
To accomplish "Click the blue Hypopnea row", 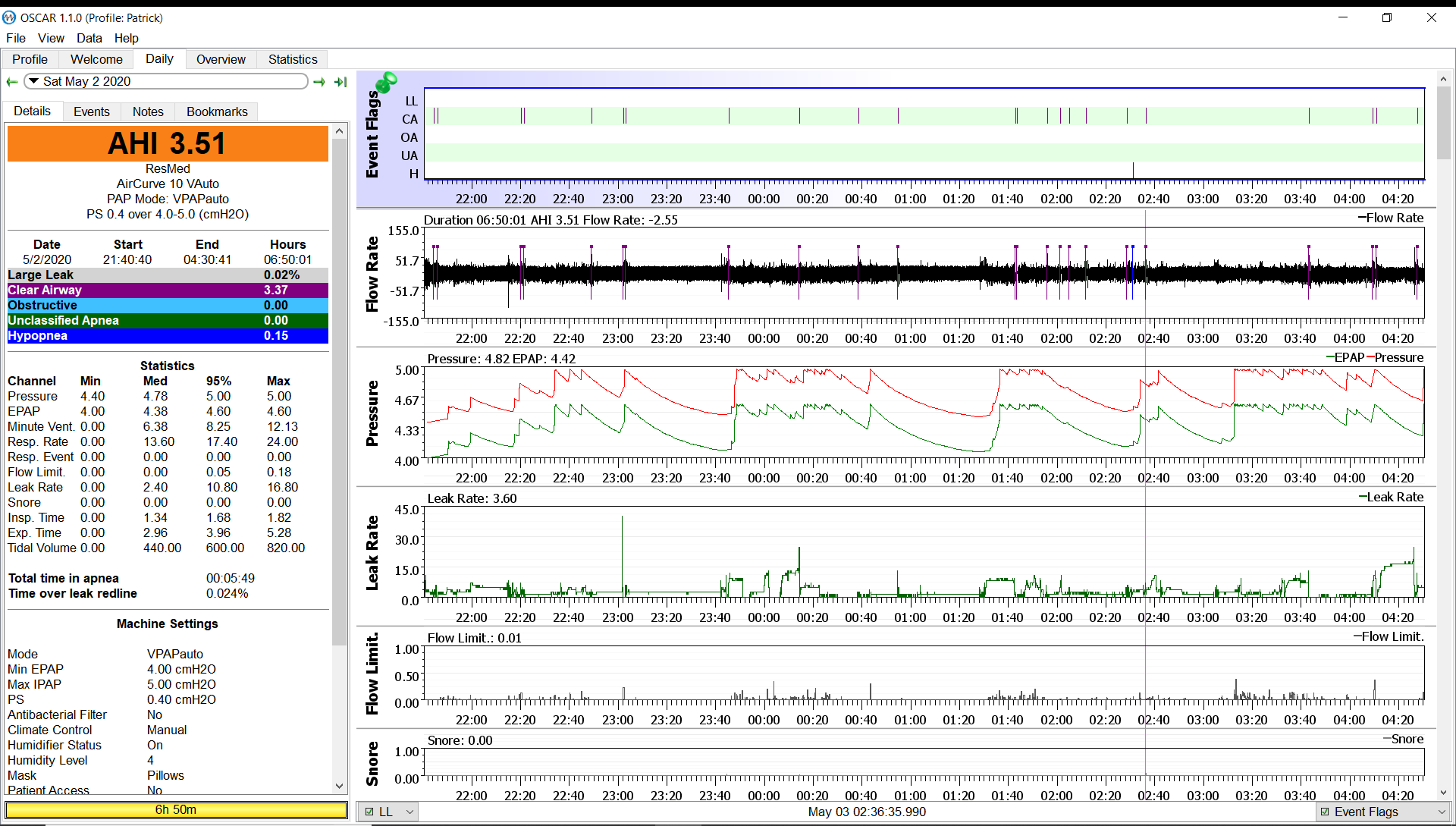I will 168,335.
